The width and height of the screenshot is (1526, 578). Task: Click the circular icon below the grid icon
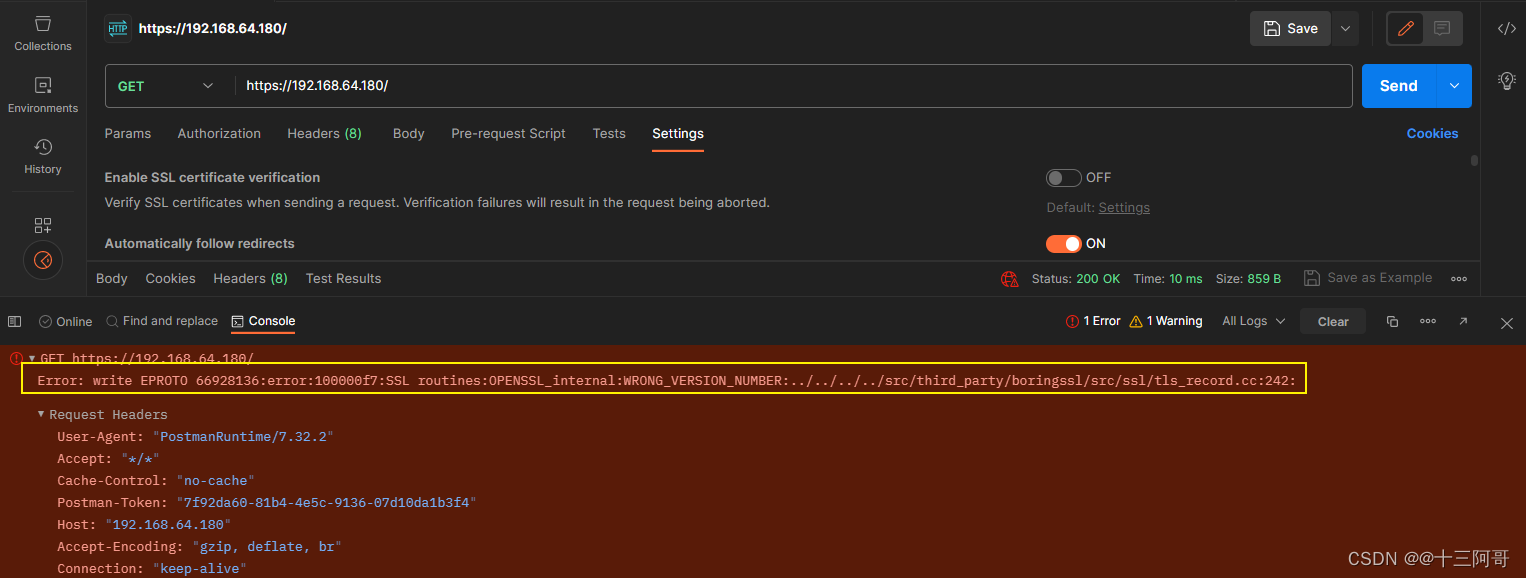(42, 260)
